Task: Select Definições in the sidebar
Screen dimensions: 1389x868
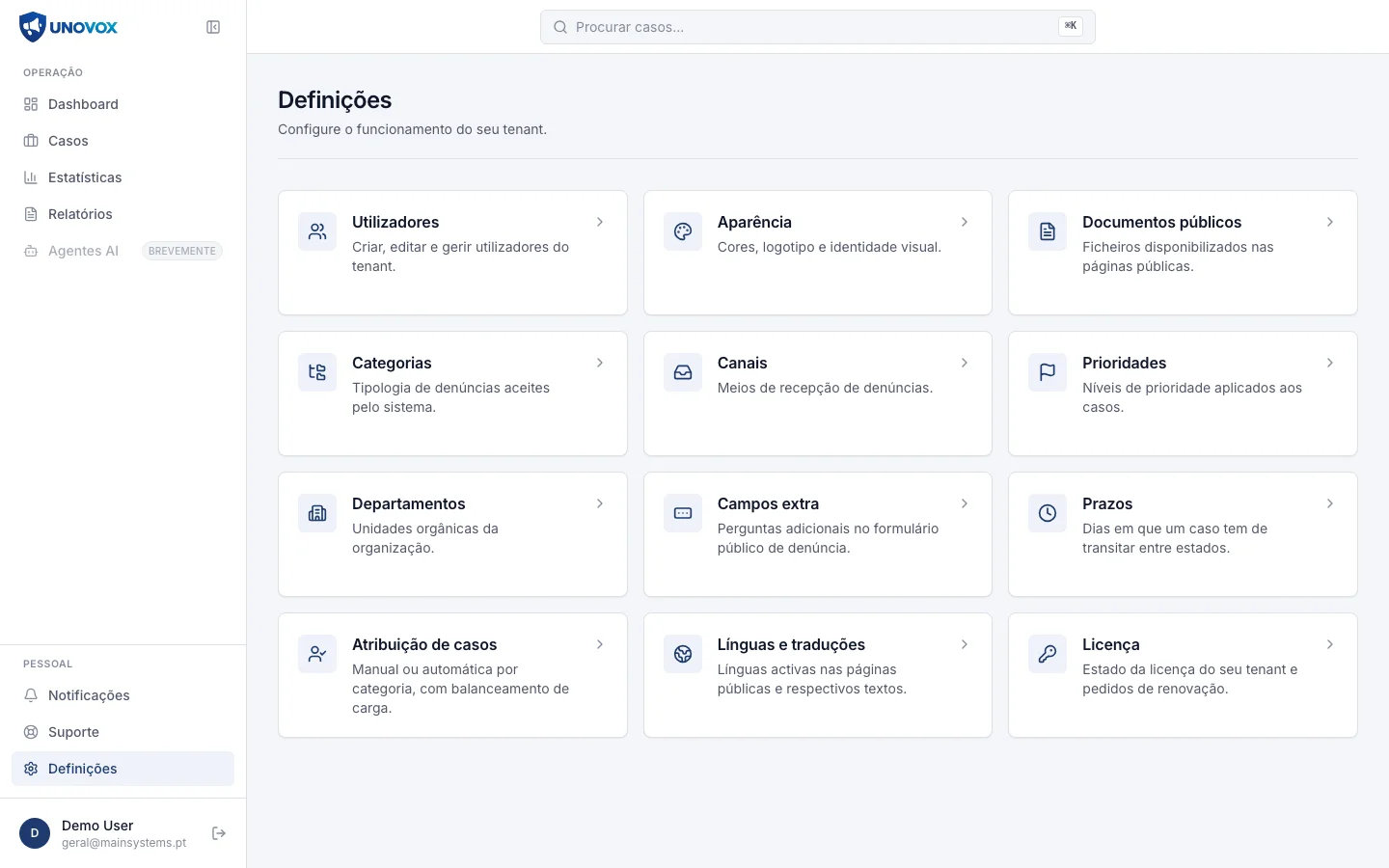Action: [123, 769]
